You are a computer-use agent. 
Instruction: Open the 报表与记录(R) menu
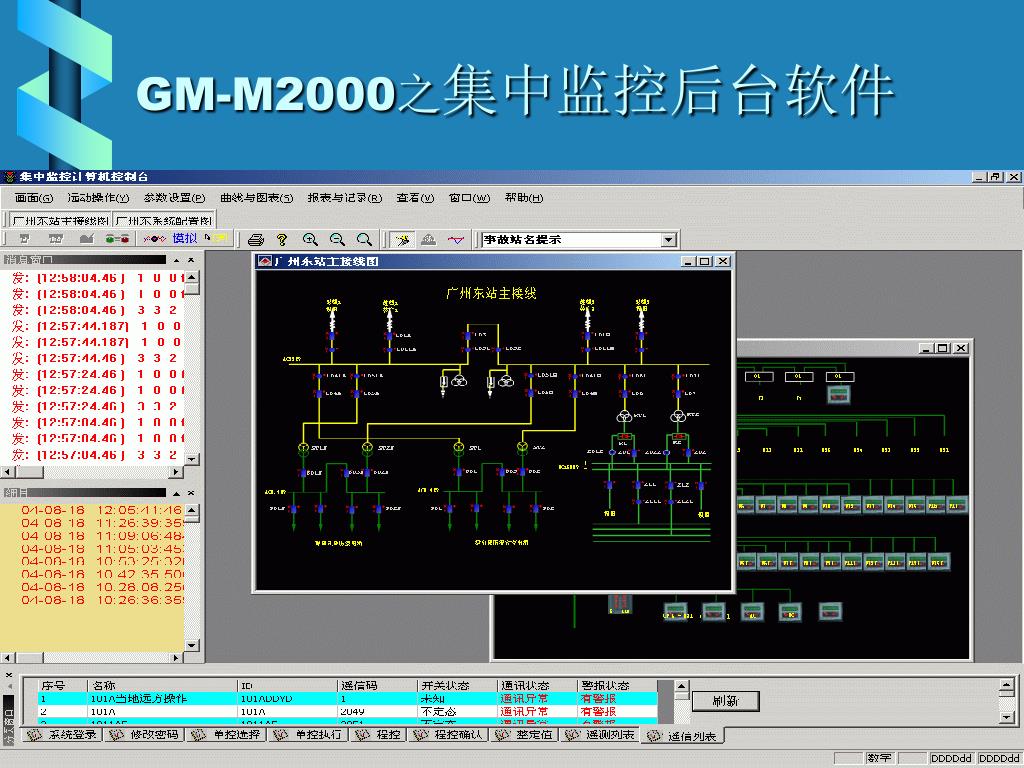click(x=344, y=198)
